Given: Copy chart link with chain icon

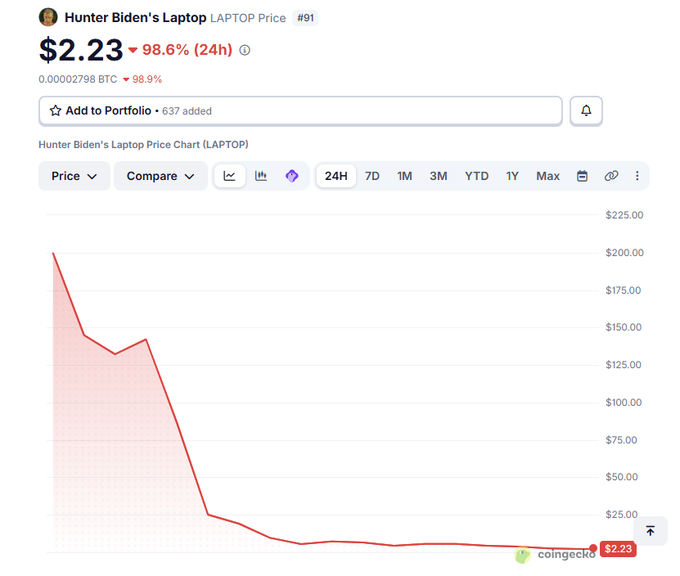Looking at the screenshot, I should 611,176.
